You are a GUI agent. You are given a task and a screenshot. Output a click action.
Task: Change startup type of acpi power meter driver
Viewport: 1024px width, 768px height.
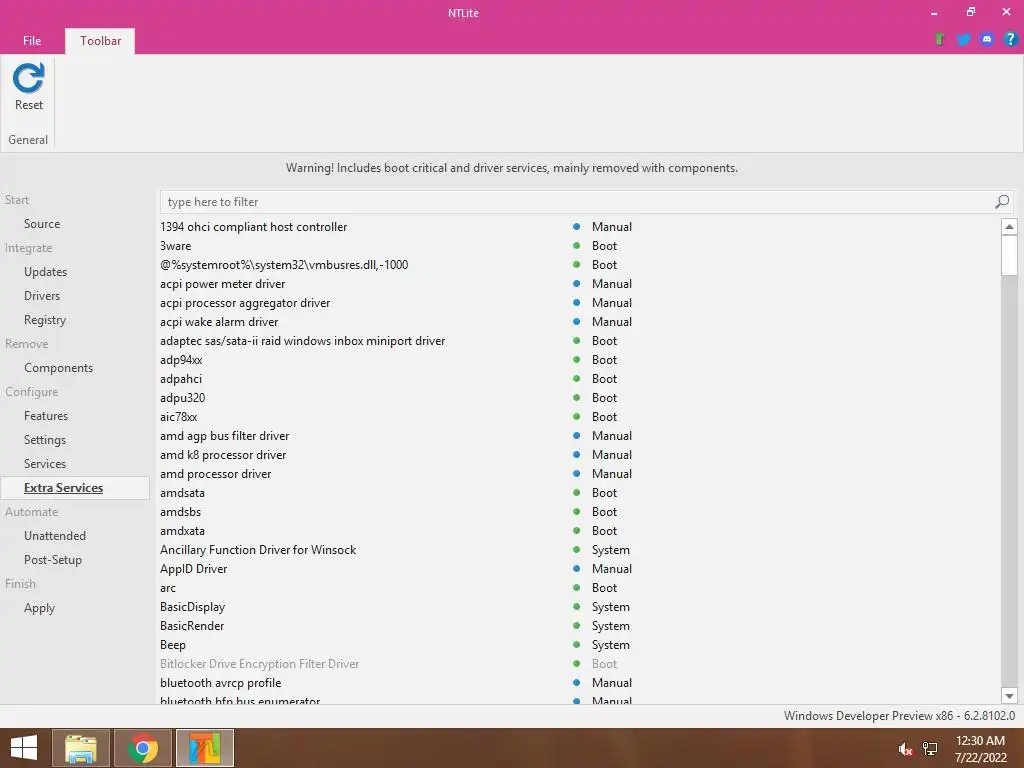pos(612,283)
